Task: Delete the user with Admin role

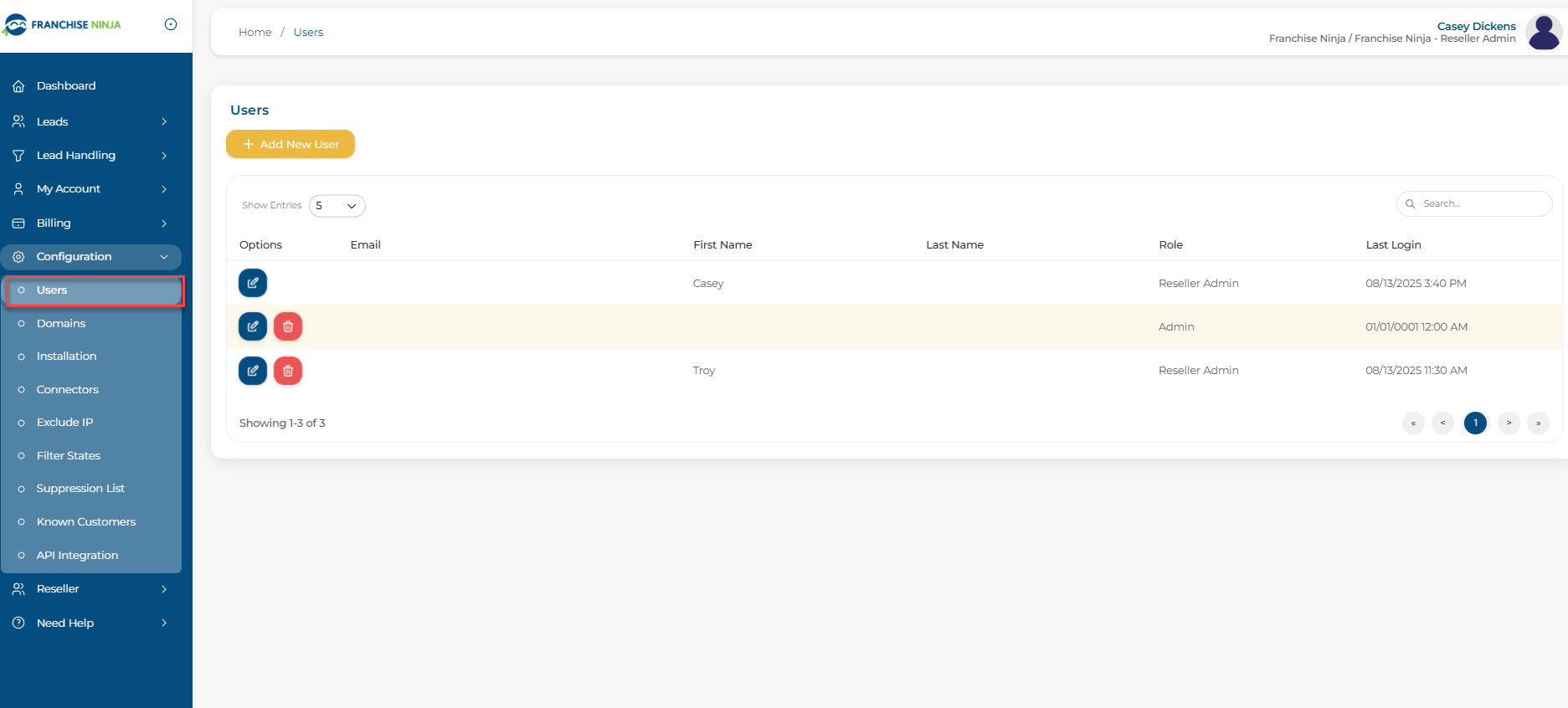Action: click(x=288, y=326)
